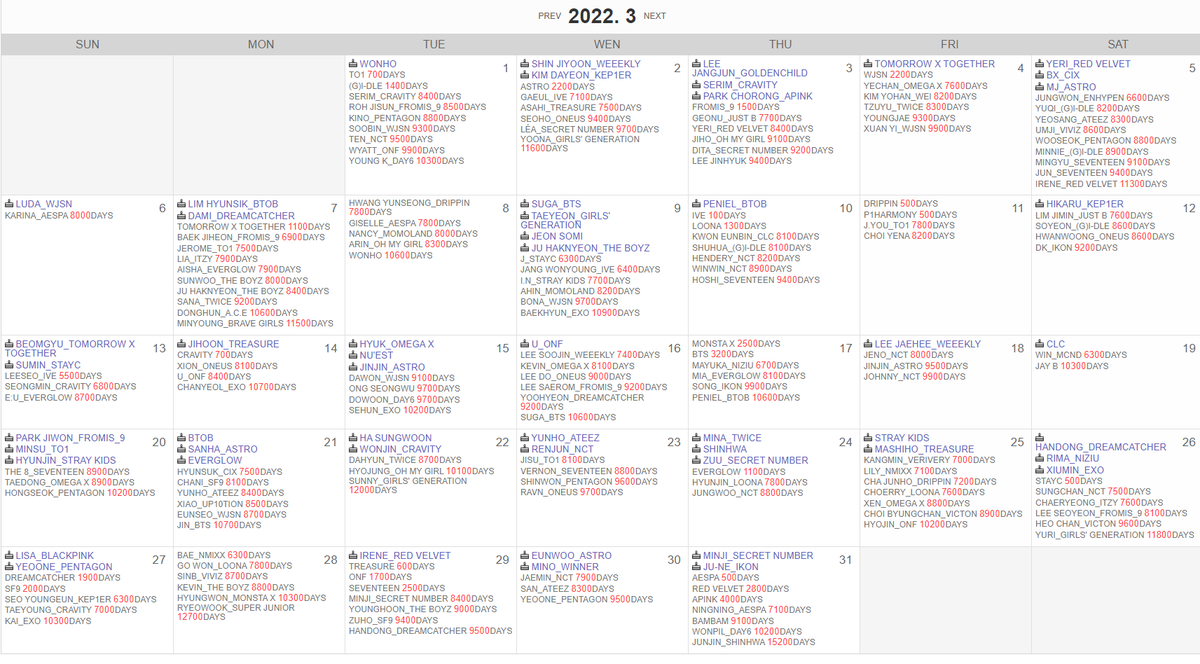Viewport: 1200px width, 664px height.
Task: Click the HWANG YUNSEONG_DRIPPIN 7800DAYS entry
Action: [408, 207]
